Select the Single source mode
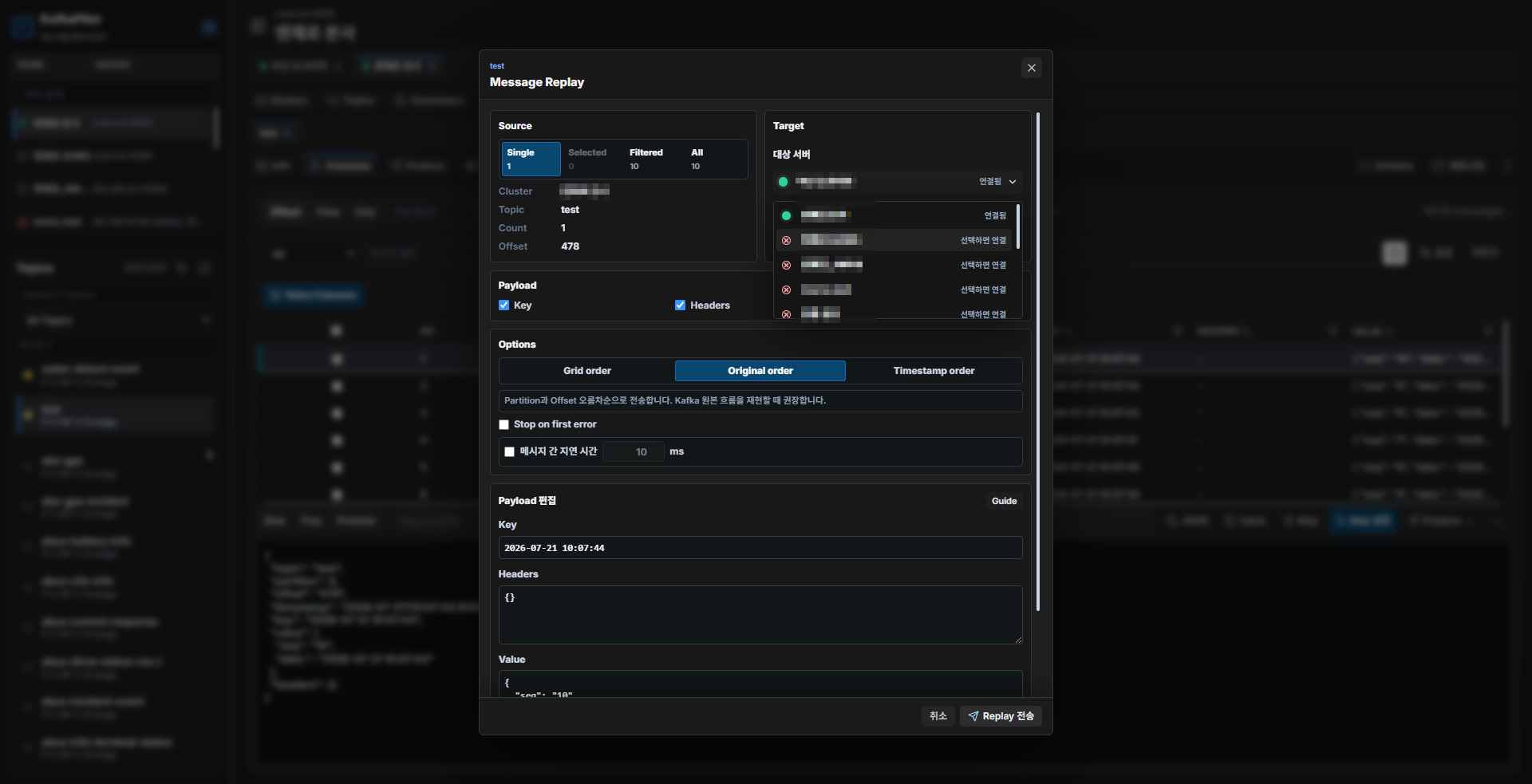 531,159
